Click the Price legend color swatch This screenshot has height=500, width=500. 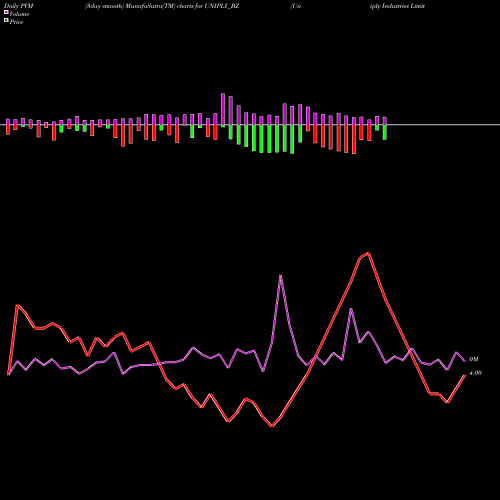(x=6, y=21)
